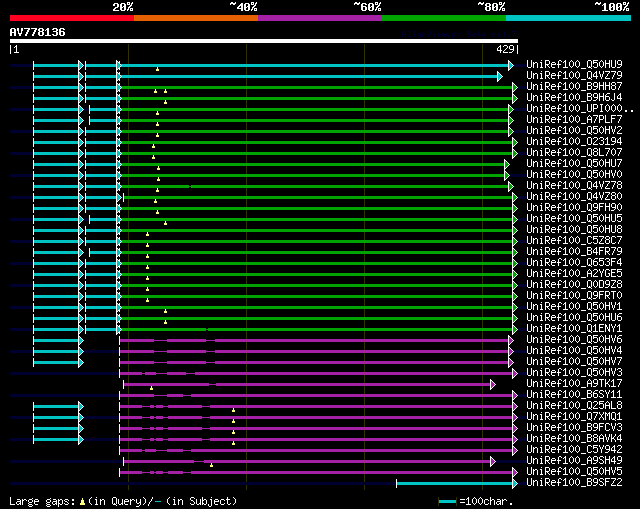Open the UniRef100_B9SFZ2 label

[x=574, y=483]
